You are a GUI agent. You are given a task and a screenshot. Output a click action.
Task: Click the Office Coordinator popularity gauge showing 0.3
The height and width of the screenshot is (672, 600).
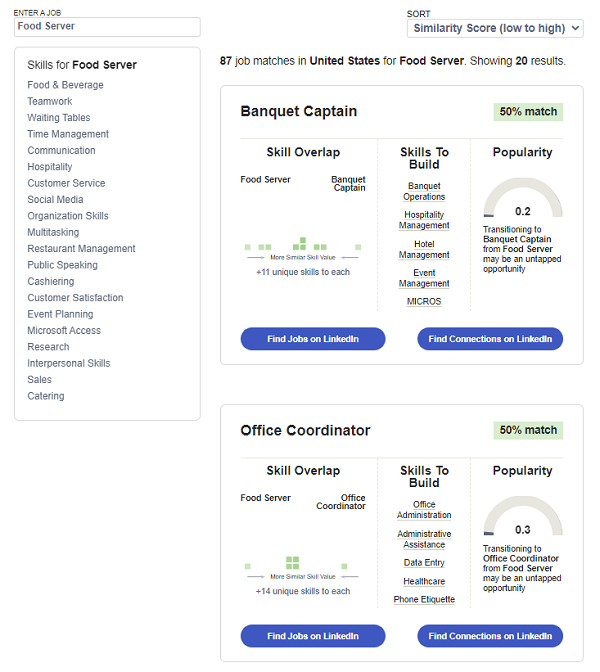tap(523, 518)
